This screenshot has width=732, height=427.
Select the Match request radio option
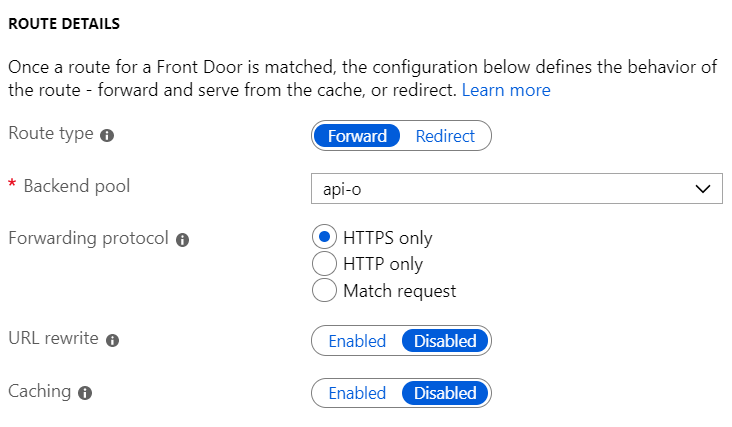(x=324, y=291)
